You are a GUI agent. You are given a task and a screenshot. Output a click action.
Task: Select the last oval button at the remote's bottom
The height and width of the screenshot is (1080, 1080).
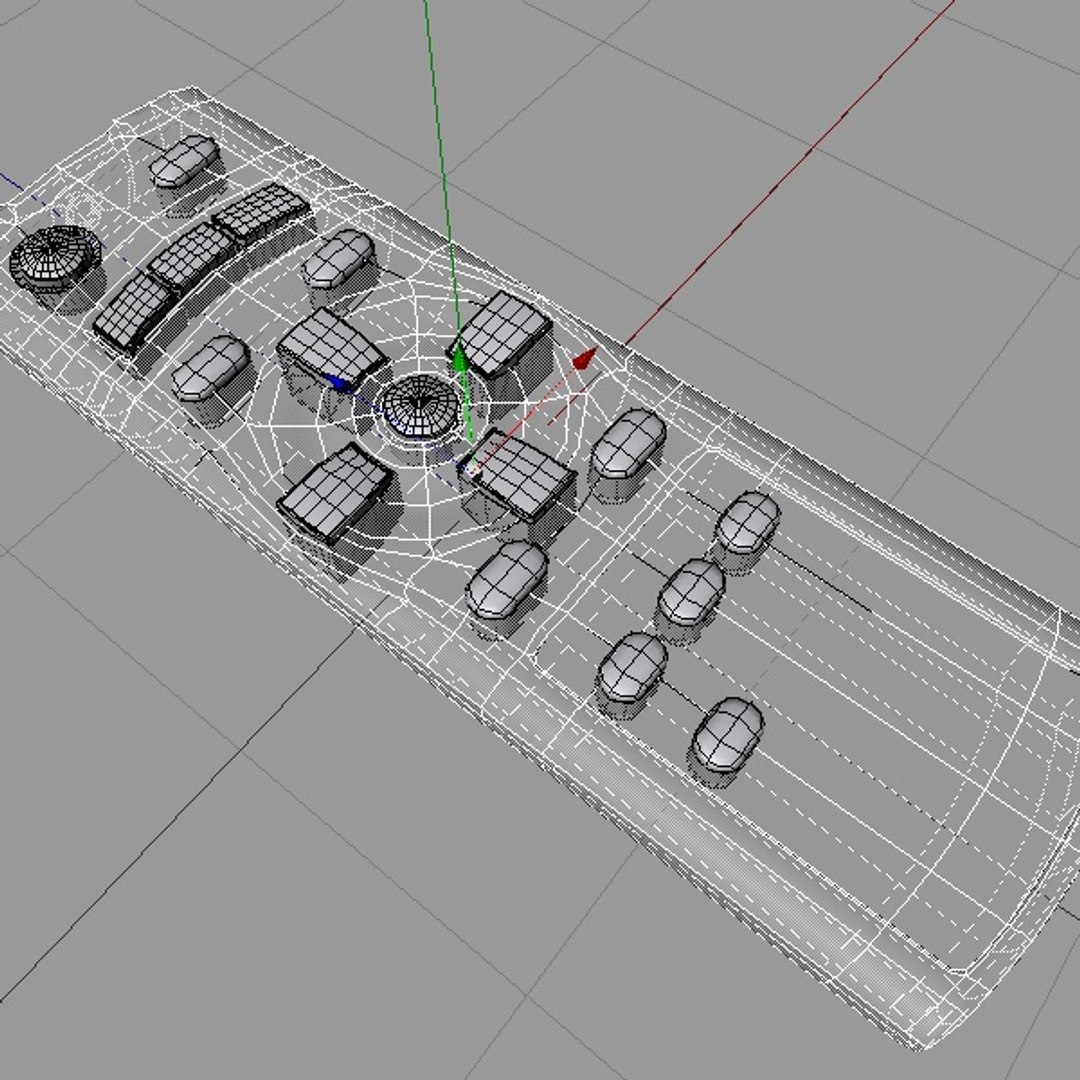pyautogui.click(x=727, y=734)
